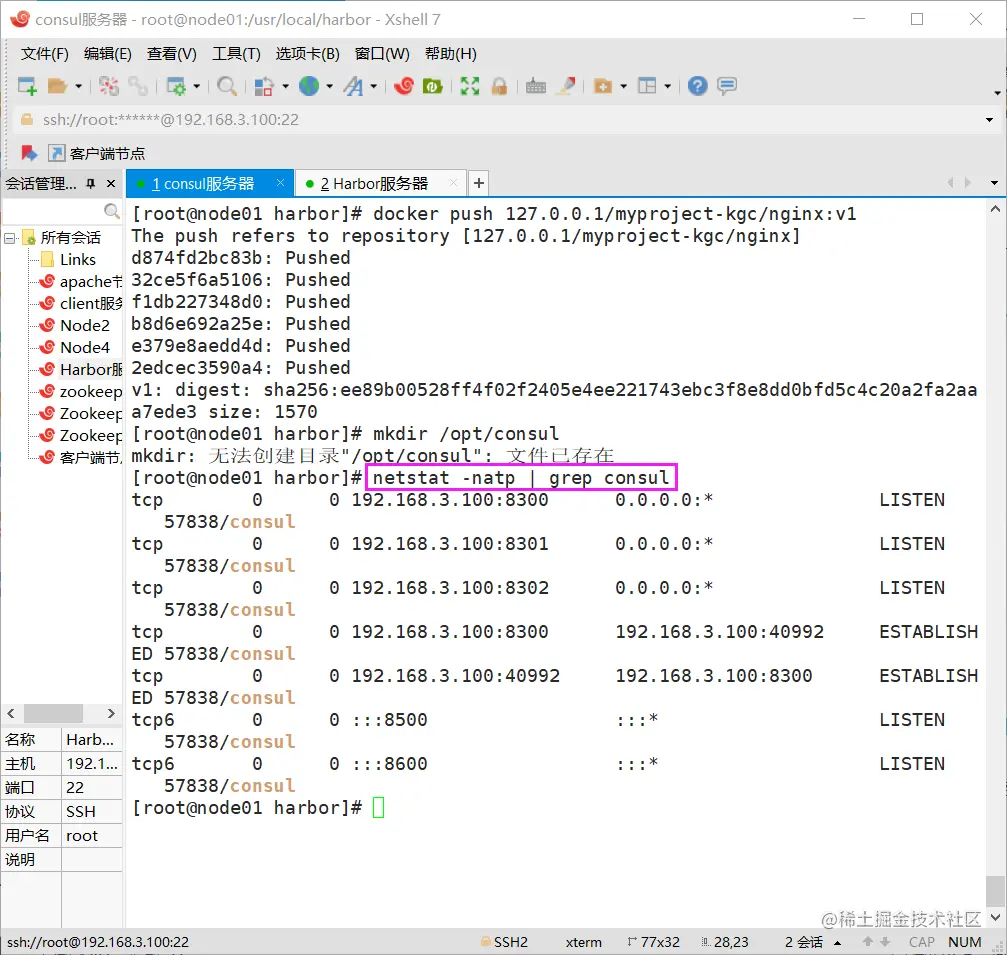Click the Open session folder icon
Screen dimensions: 1007x955
click(58, 85)
